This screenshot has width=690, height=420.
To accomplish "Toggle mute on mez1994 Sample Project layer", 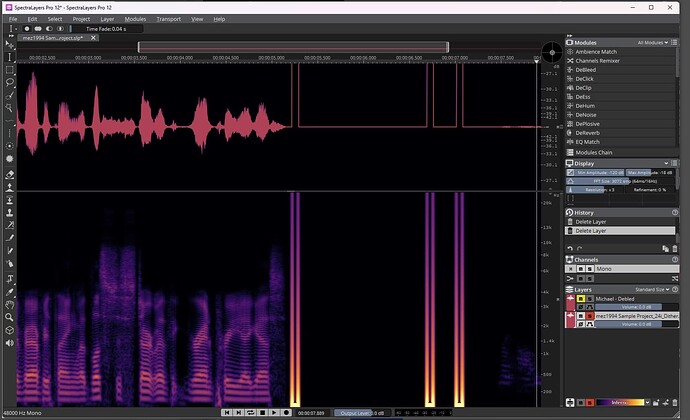I will [581, 316].
